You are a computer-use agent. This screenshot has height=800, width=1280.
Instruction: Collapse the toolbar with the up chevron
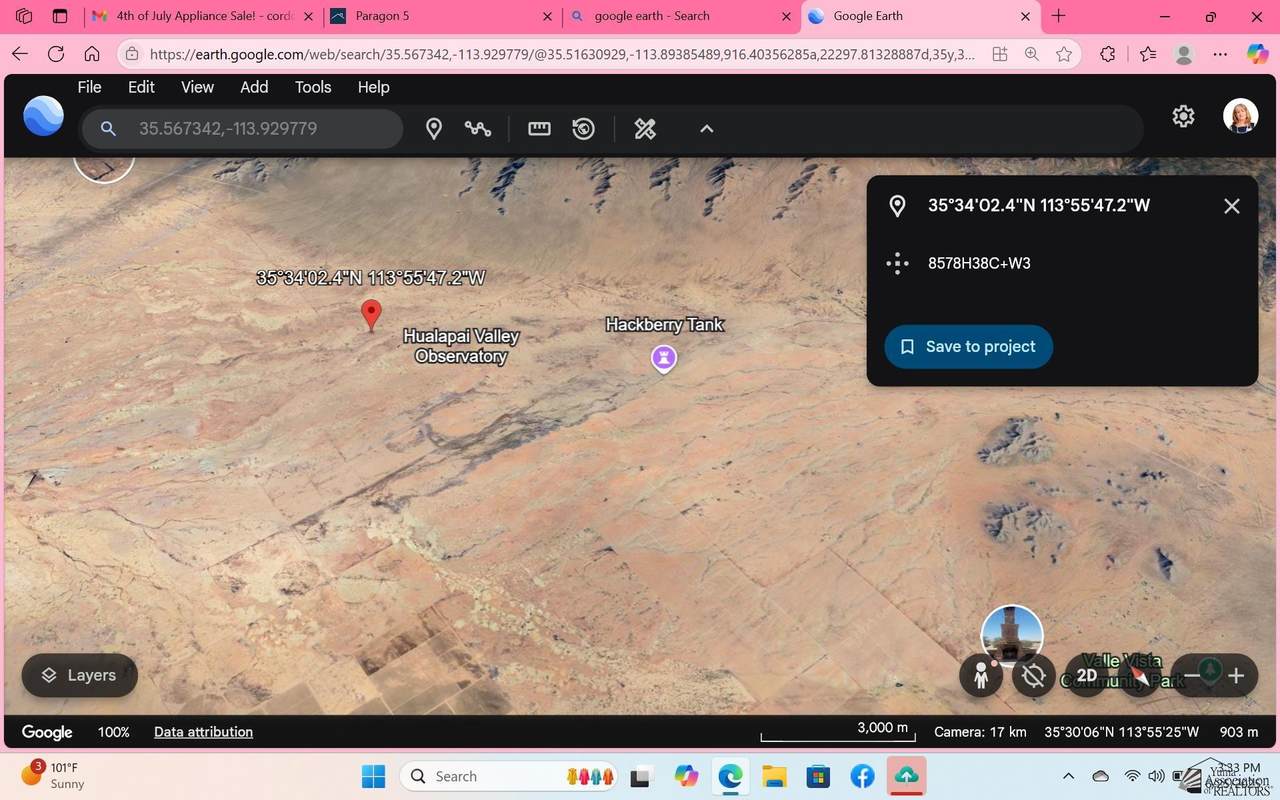pyautogui.click(x=706, y=129)
